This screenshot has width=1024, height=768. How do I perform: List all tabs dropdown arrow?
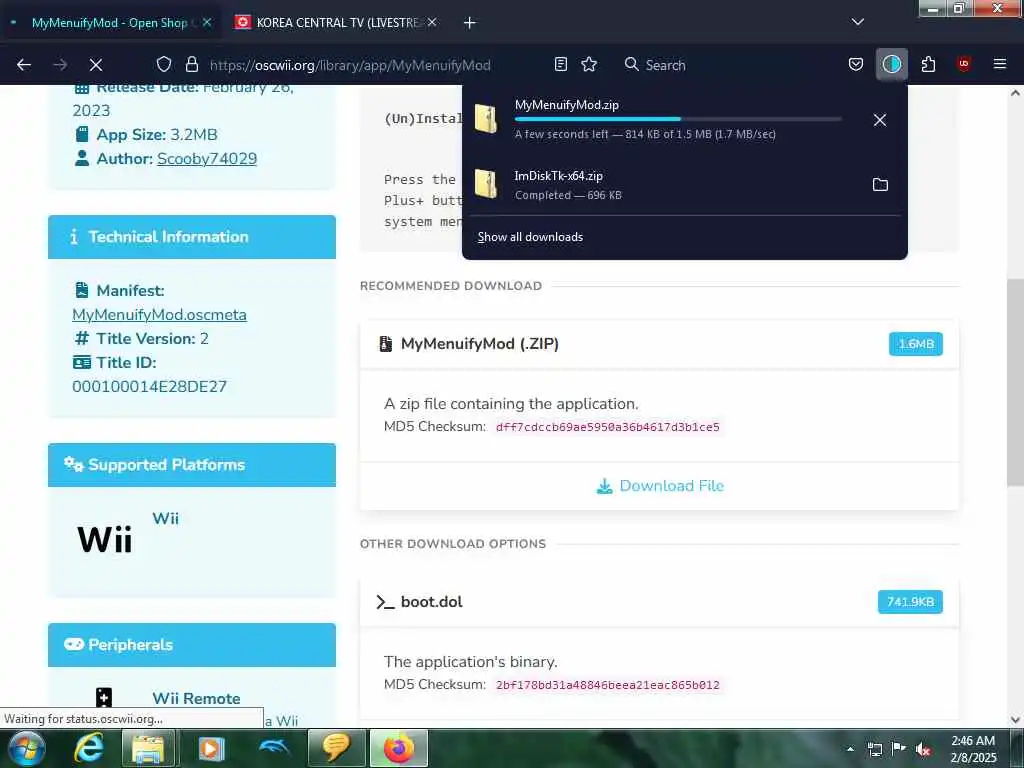click(x=858, y=22)
